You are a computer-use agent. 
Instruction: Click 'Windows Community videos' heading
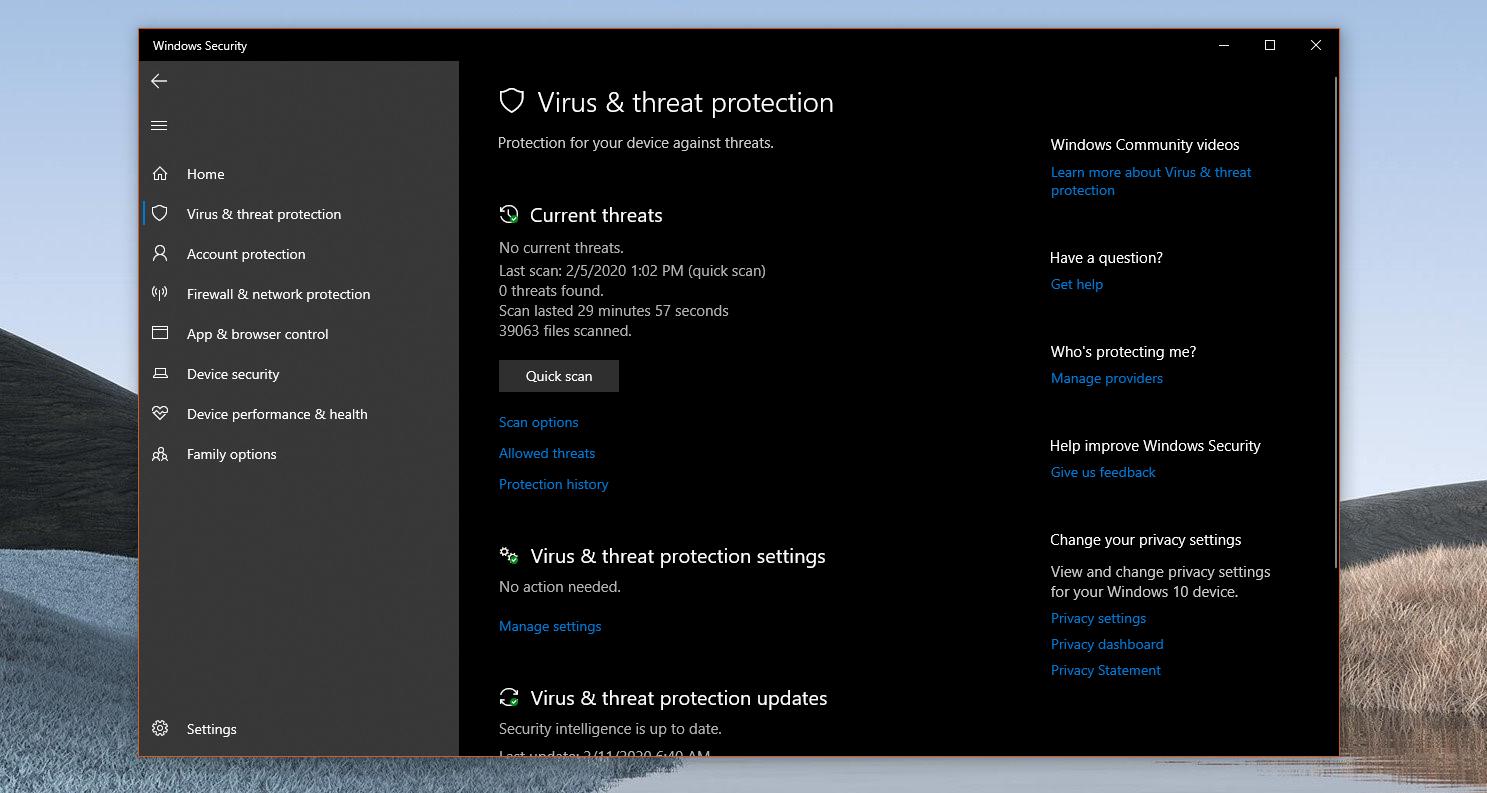[x=1145, y=145]
